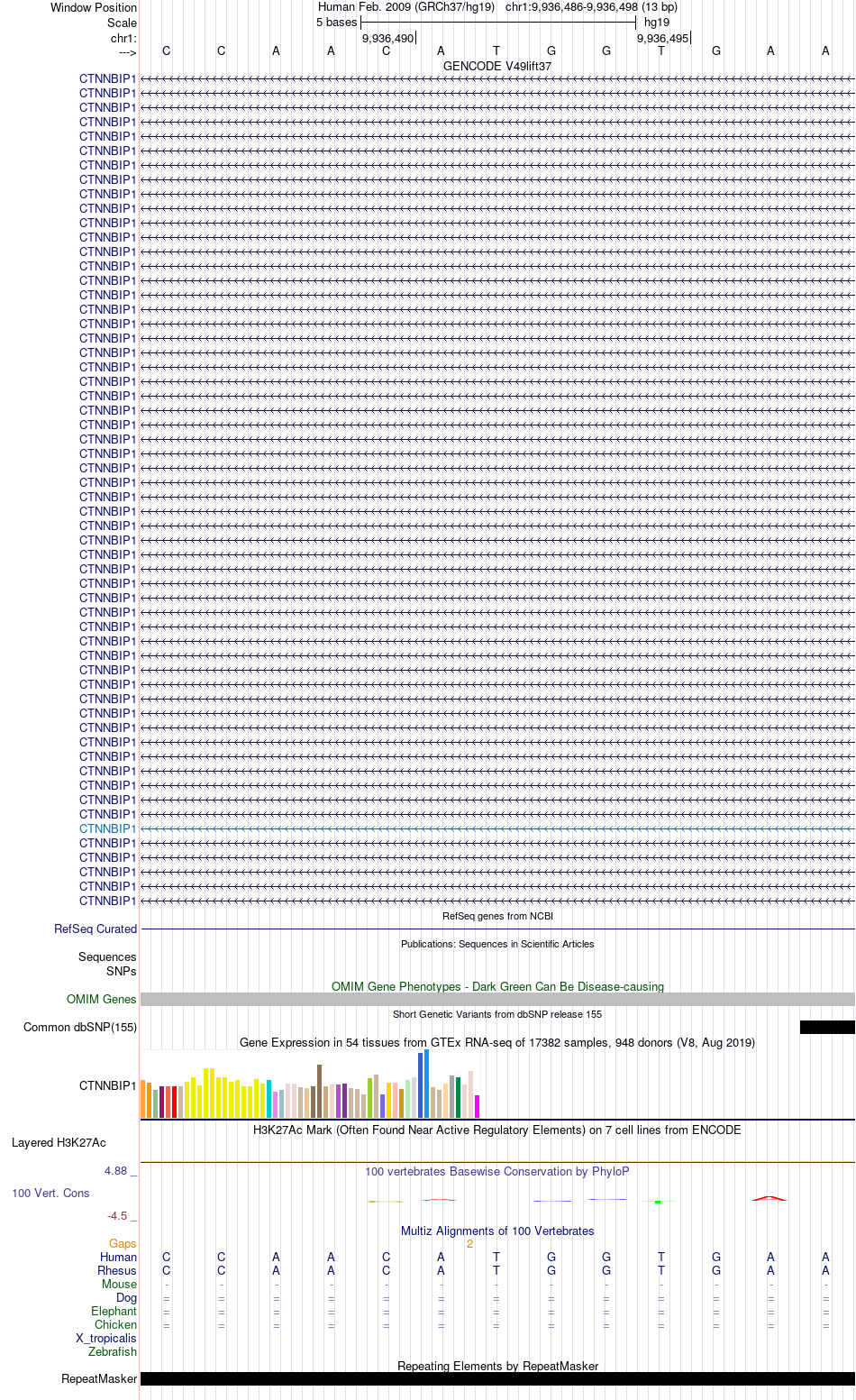Screen dimensions: 856x1400
Task: Click the 'Elephant' species label
Action: click(114, 1311)
